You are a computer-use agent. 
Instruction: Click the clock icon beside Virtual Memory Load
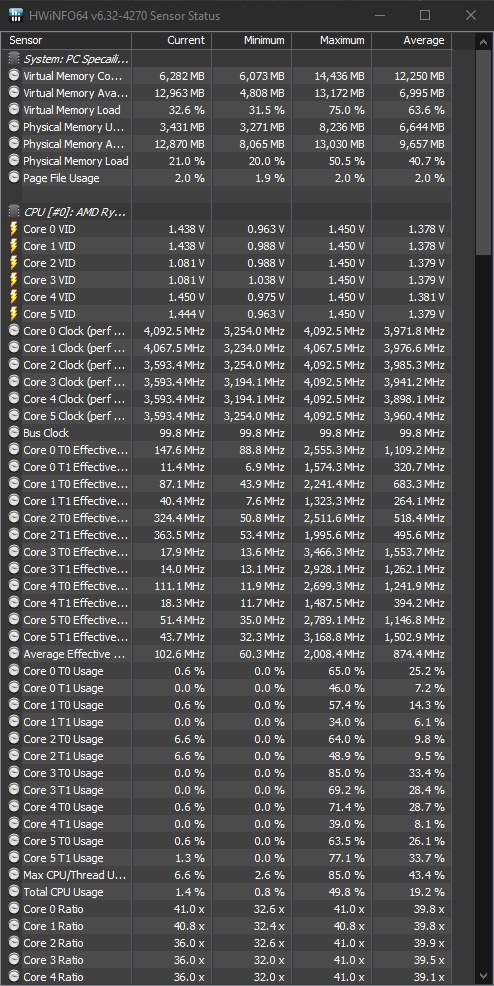(x=14, y=110)
